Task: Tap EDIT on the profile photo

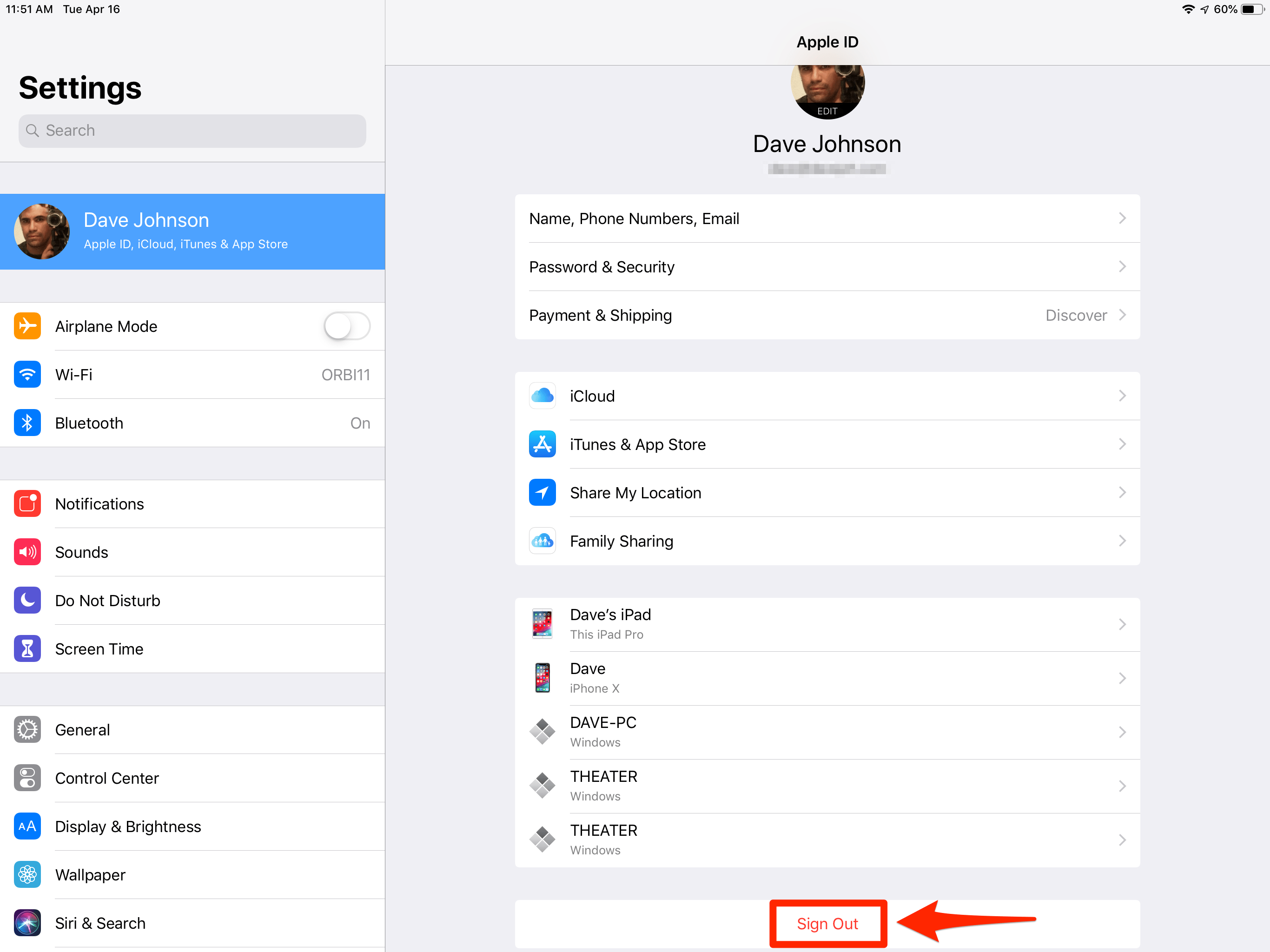Action: click(x=827, y=111)
